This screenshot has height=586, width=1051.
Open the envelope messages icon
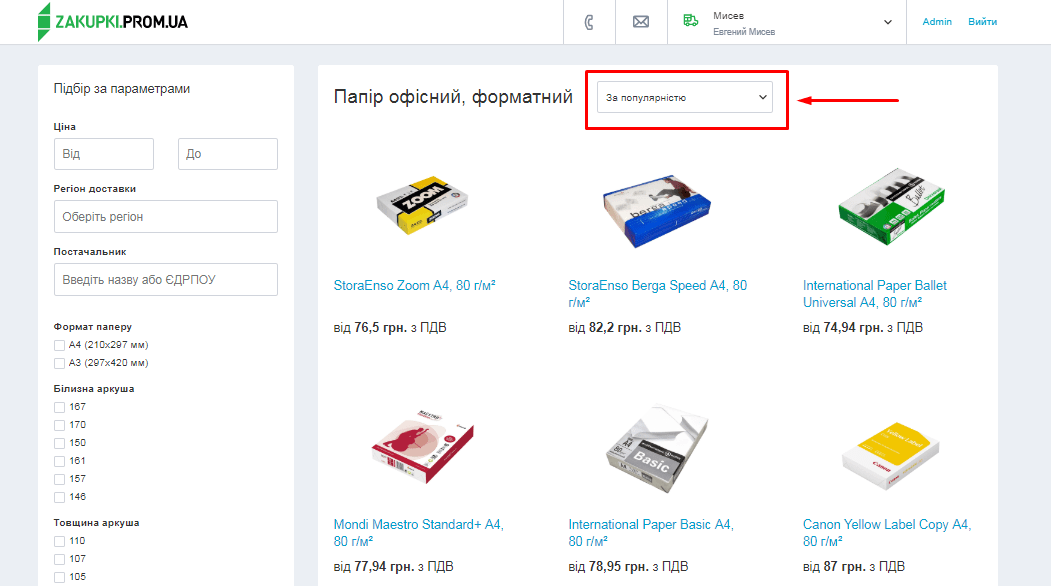coord(641,22)
